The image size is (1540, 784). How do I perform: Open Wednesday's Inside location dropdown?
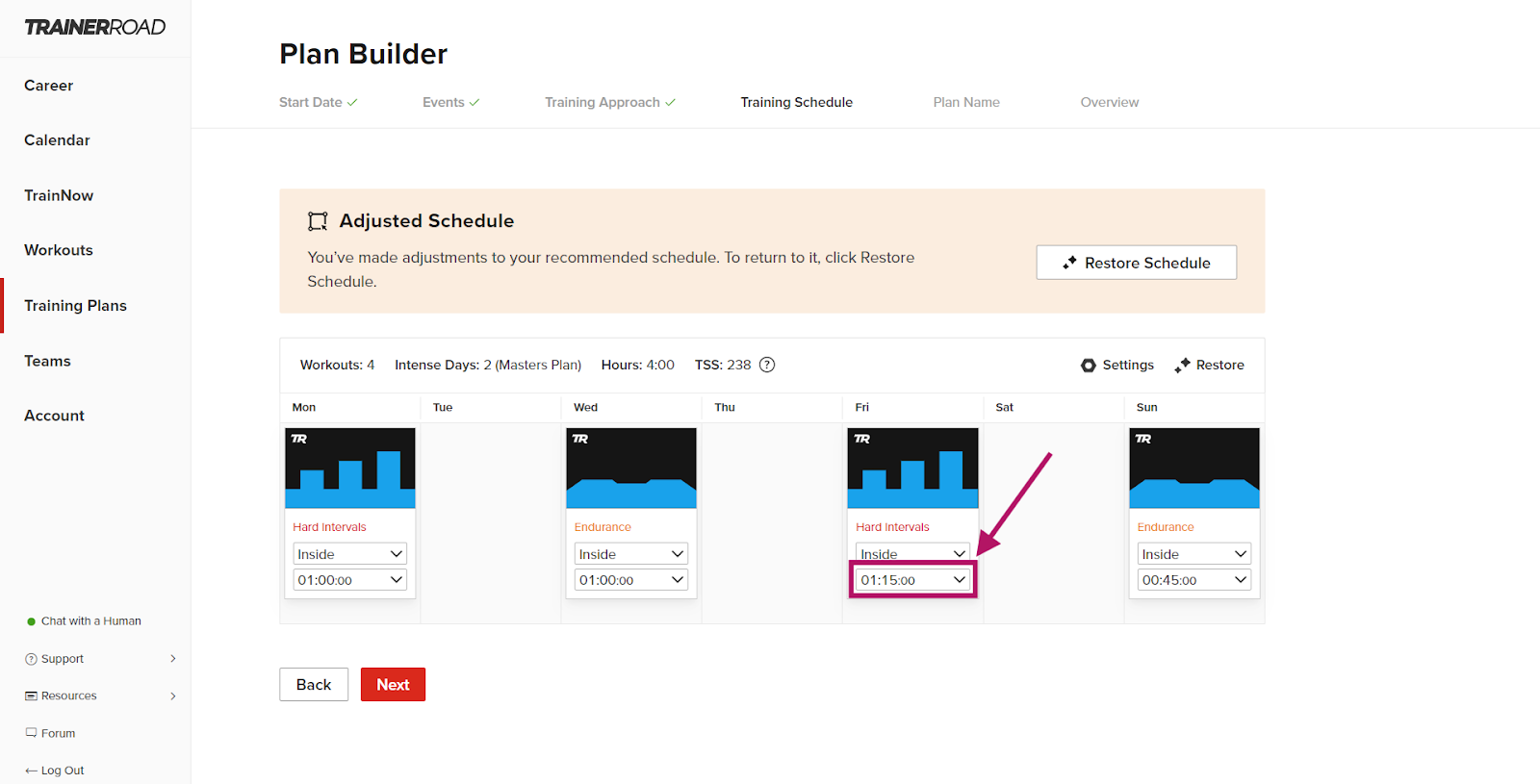(631, 554)
